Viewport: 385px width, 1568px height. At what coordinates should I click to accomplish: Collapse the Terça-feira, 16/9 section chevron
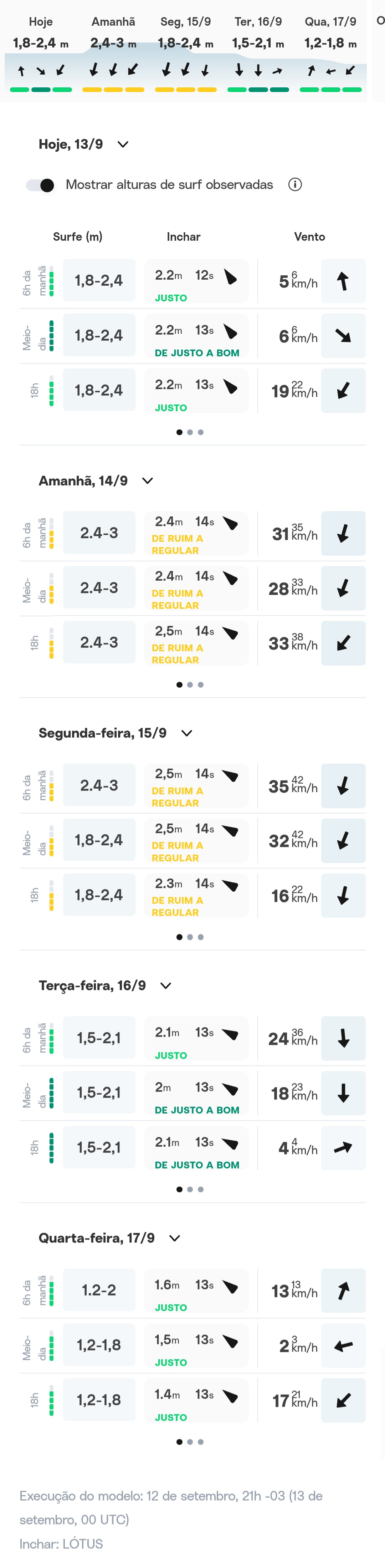coord(165,986)
